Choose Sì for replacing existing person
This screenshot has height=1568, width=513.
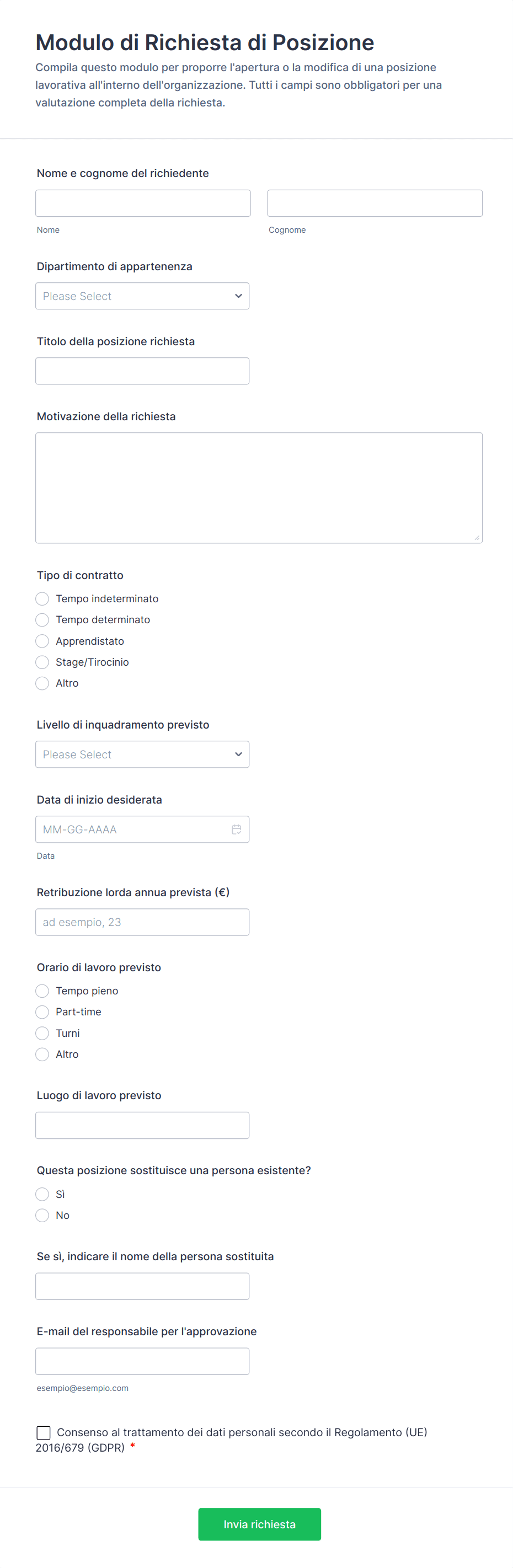42,1194
